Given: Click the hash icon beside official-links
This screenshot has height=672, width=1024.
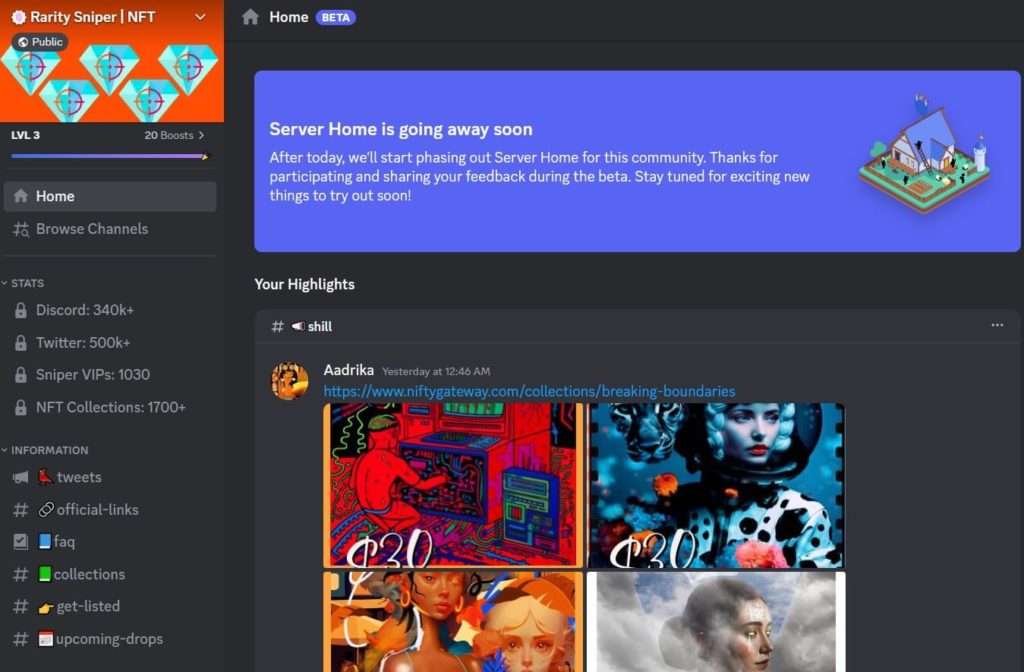Looking at the screenshot, I should click(21, 509).
